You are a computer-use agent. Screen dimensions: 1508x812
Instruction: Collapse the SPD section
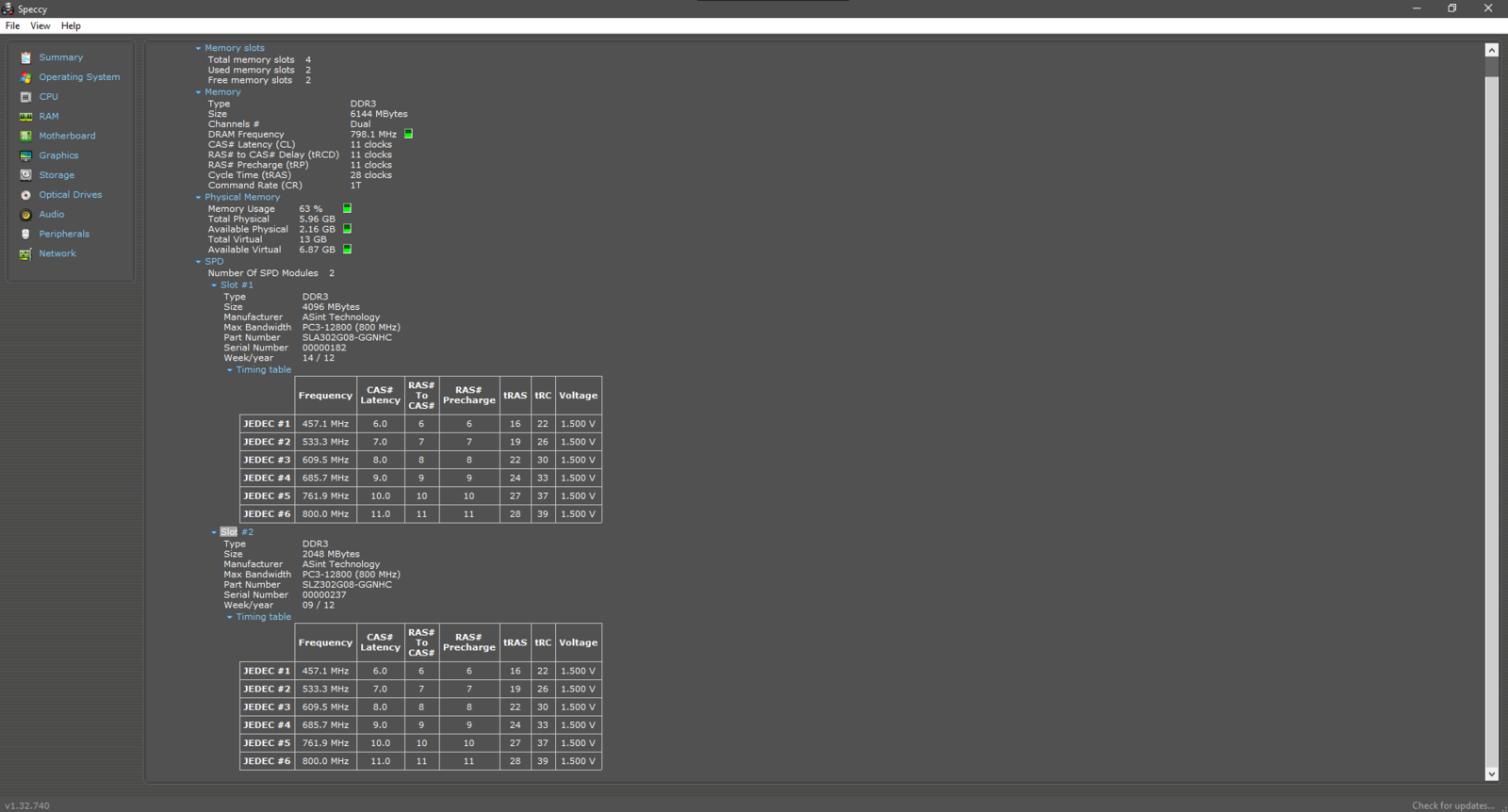click(198, 262)
